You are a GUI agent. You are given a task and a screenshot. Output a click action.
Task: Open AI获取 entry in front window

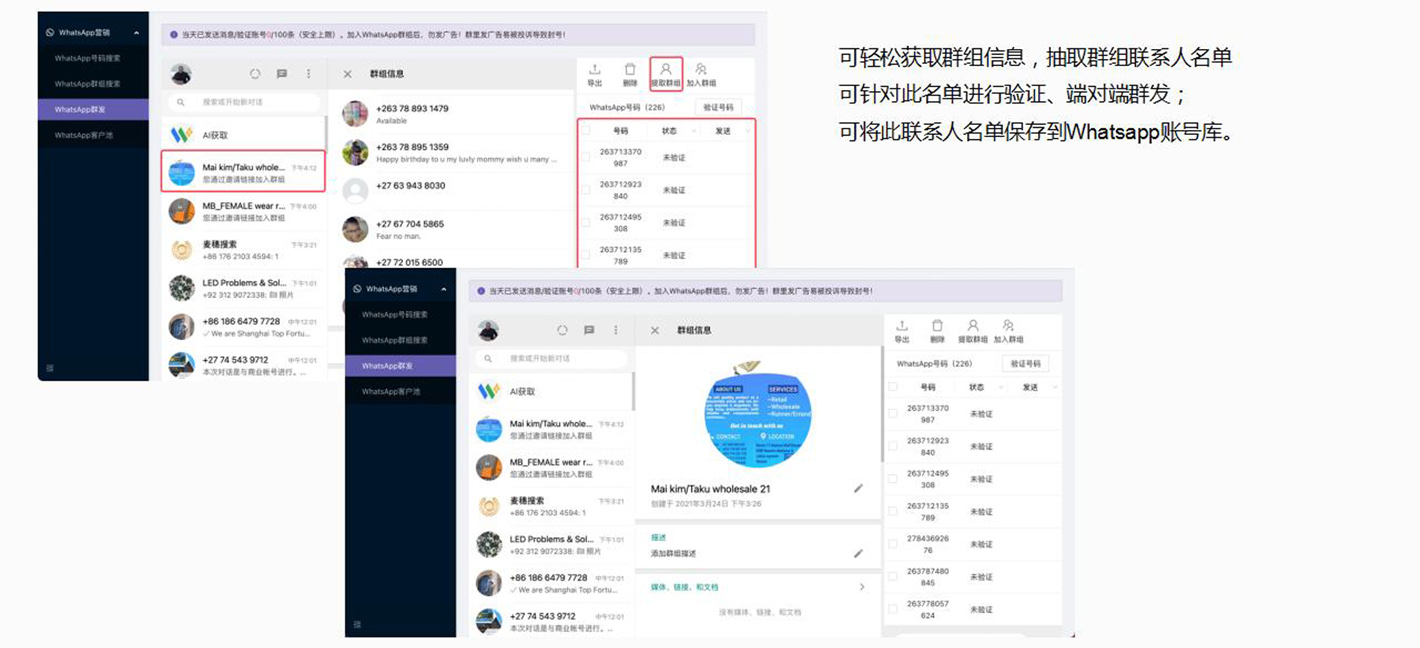pyautogui.click(x=552, y=391)
